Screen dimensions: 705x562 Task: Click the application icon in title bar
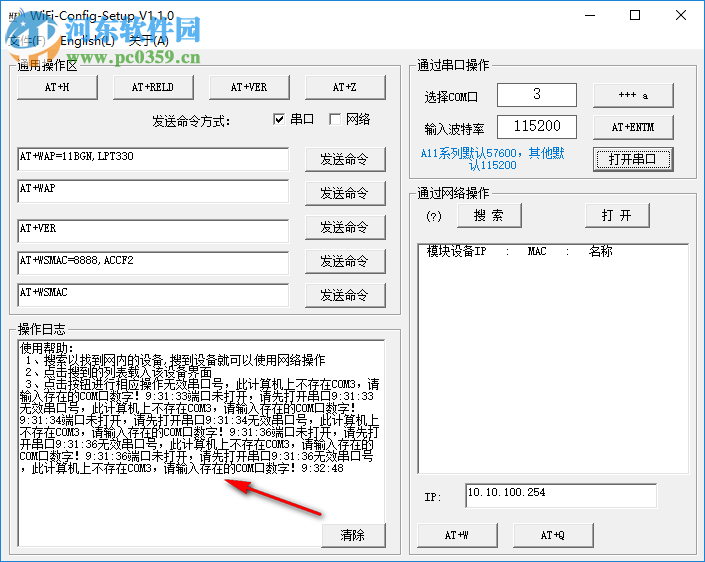[x=15, y=16]
